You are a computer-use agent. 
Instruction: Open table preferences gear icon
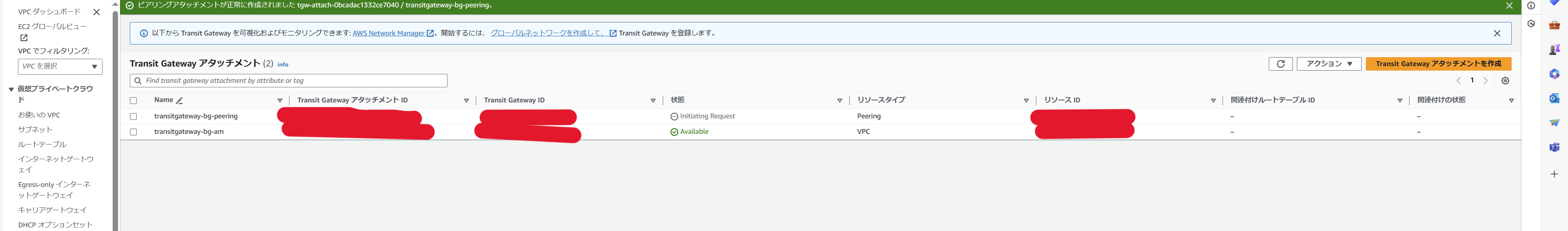tap(1505, 81)
